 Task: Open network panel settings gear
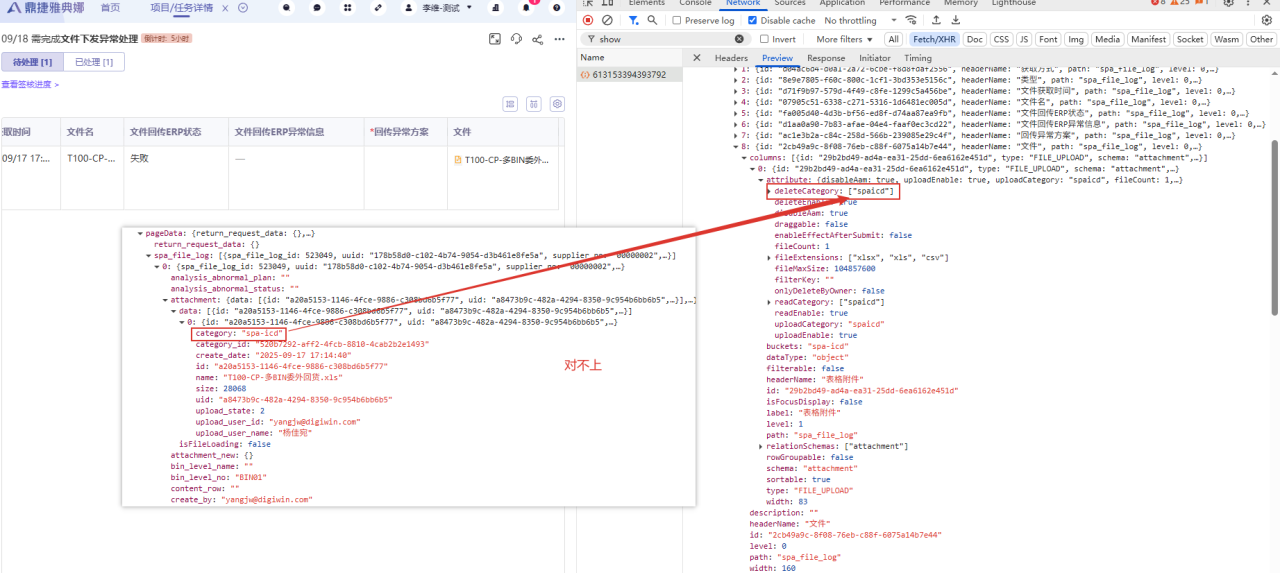1269,20
